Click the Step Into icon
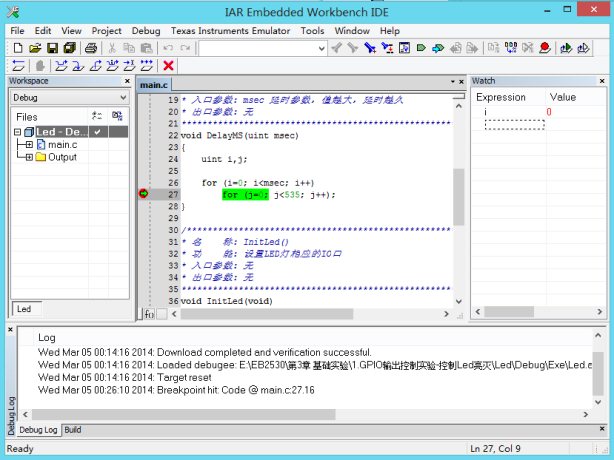Image resolution: width=614 pixels, height=460 pixels. [78, 65]
